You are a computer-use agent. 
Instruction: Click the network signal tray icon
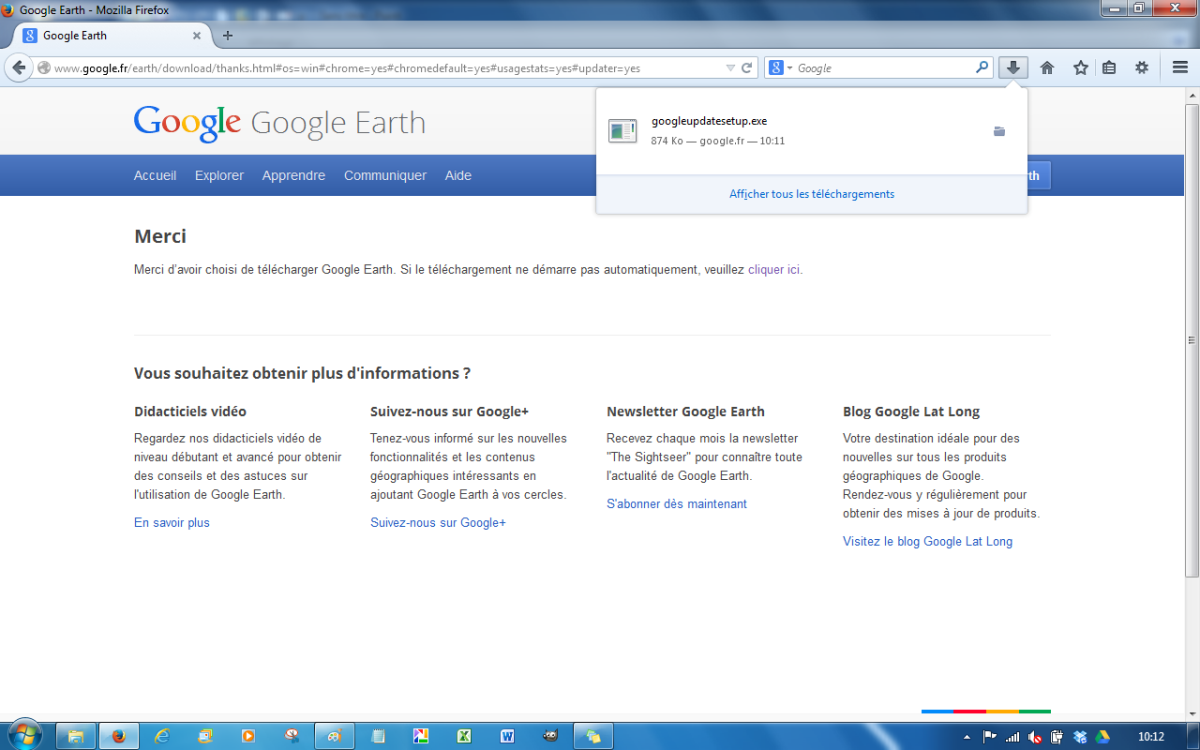click(x=1012, y=737)
